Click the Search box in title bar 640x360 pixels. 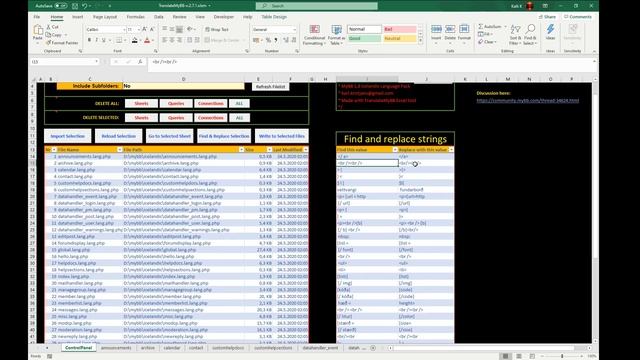pyautogui.click(x=317, y=6)
